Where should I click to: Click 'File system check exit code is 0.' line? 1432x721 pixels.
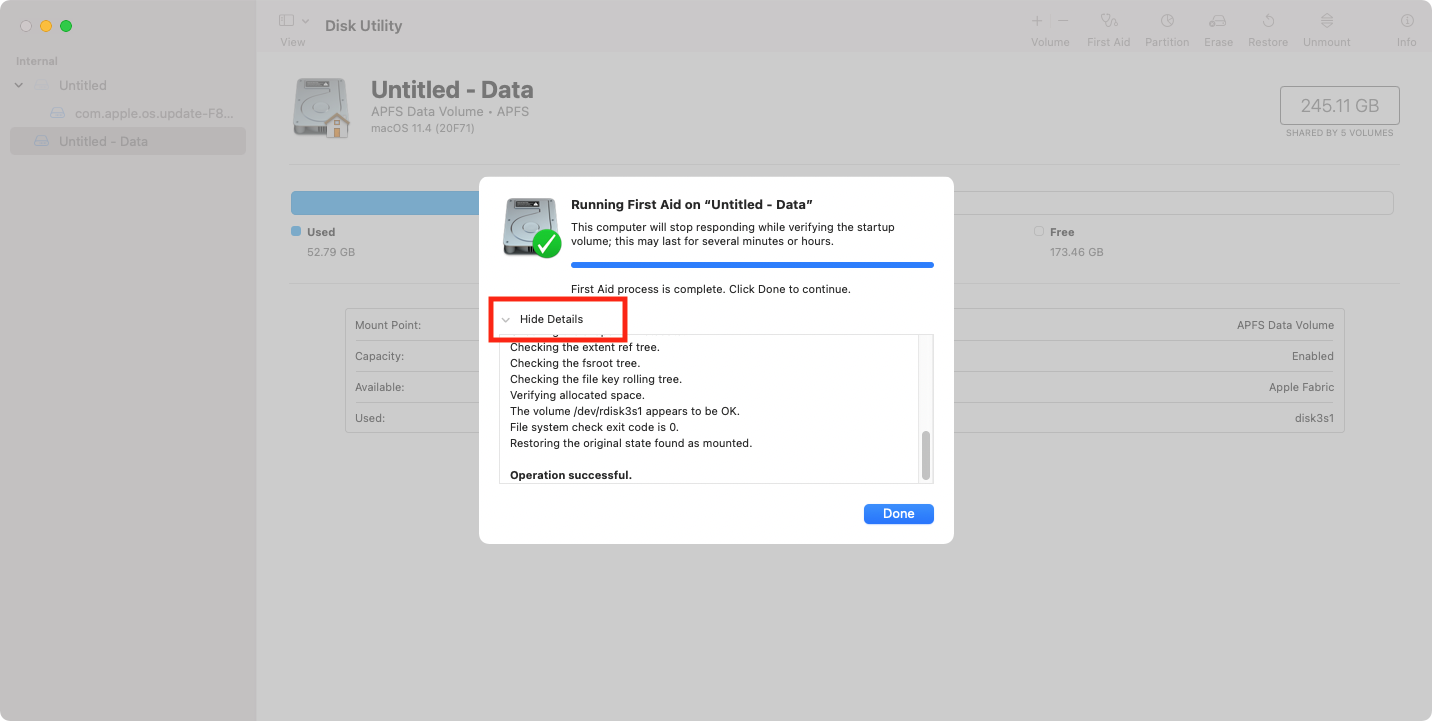(x=594, y=427)
